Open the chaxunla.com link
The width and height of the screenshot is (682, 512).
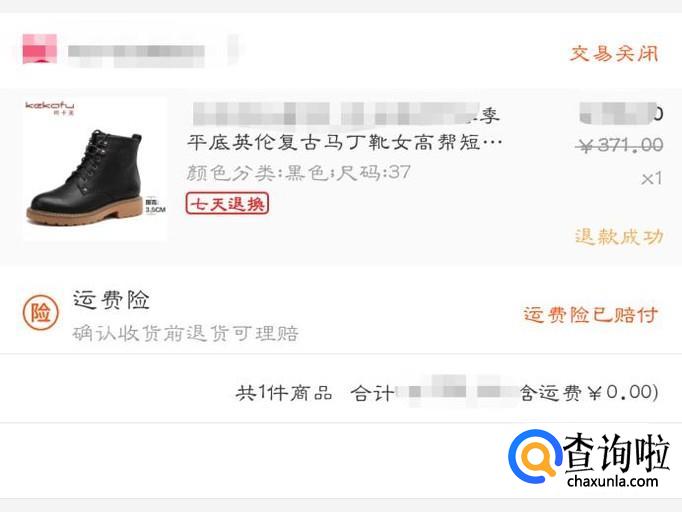click(x=612, y=482)
